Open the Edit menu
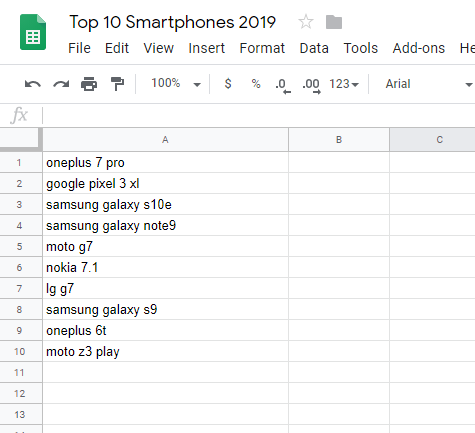The image size is (475, 433). 117,48
